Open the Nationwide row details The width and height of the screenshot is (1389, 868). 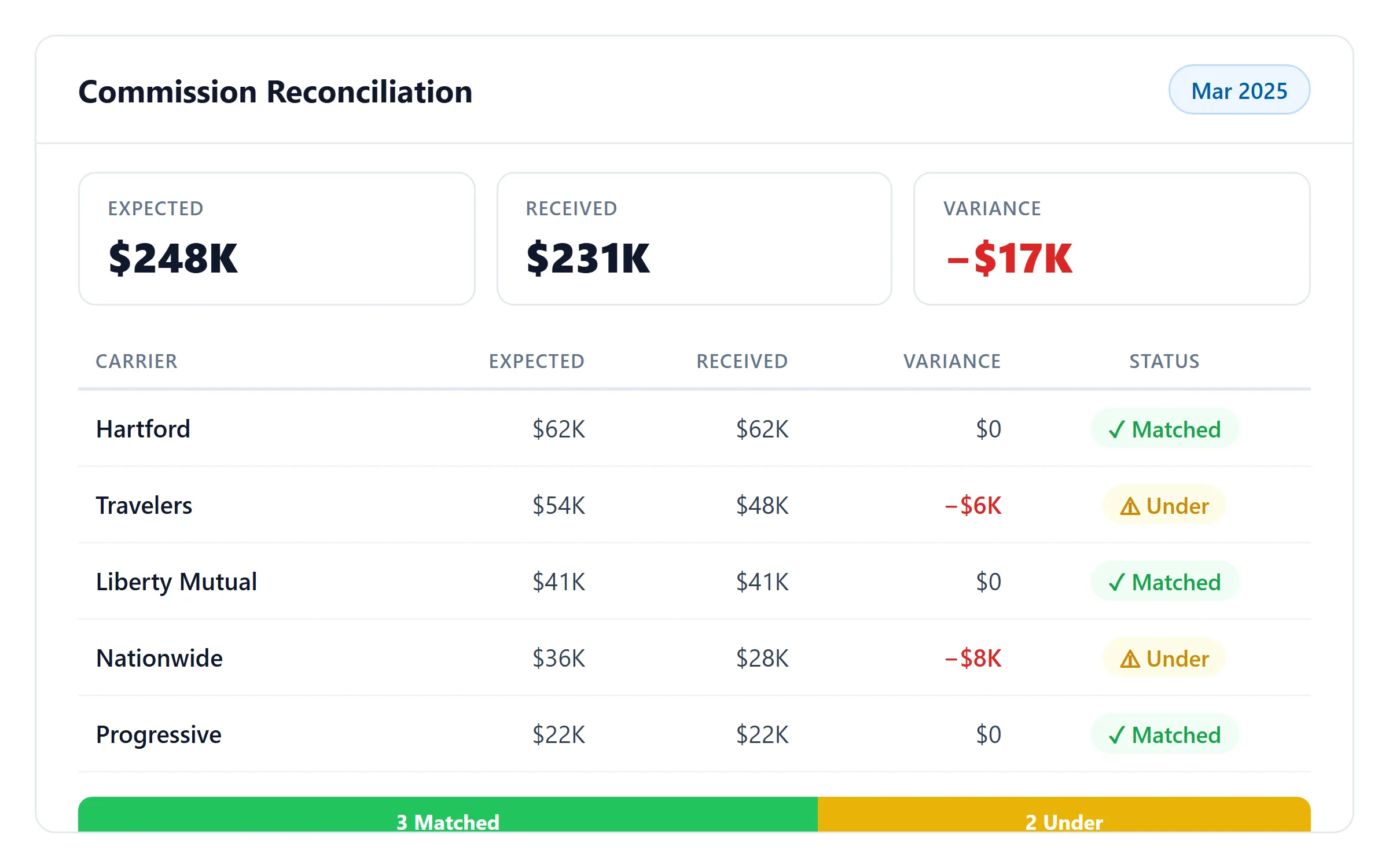point(159,658)
